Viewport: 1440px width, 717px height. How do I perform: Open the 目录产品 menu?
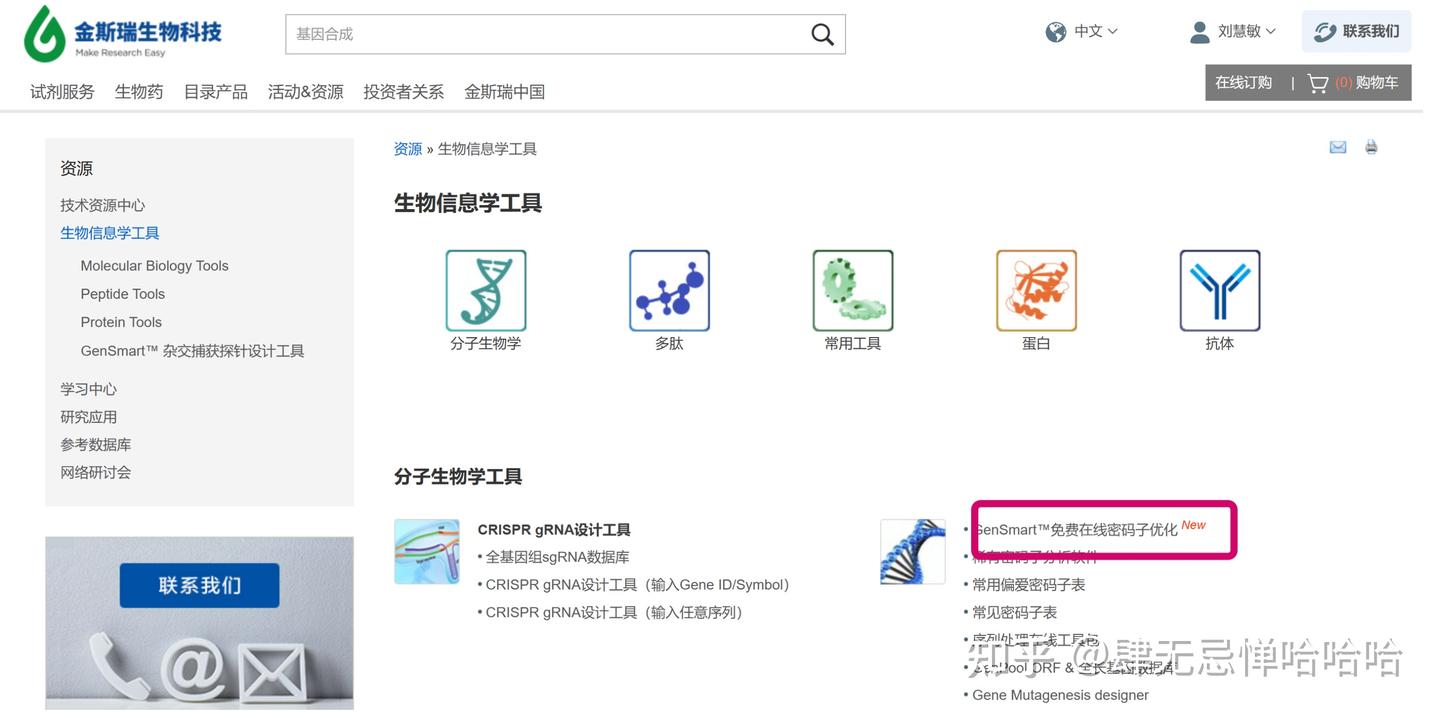coord(216,92)
